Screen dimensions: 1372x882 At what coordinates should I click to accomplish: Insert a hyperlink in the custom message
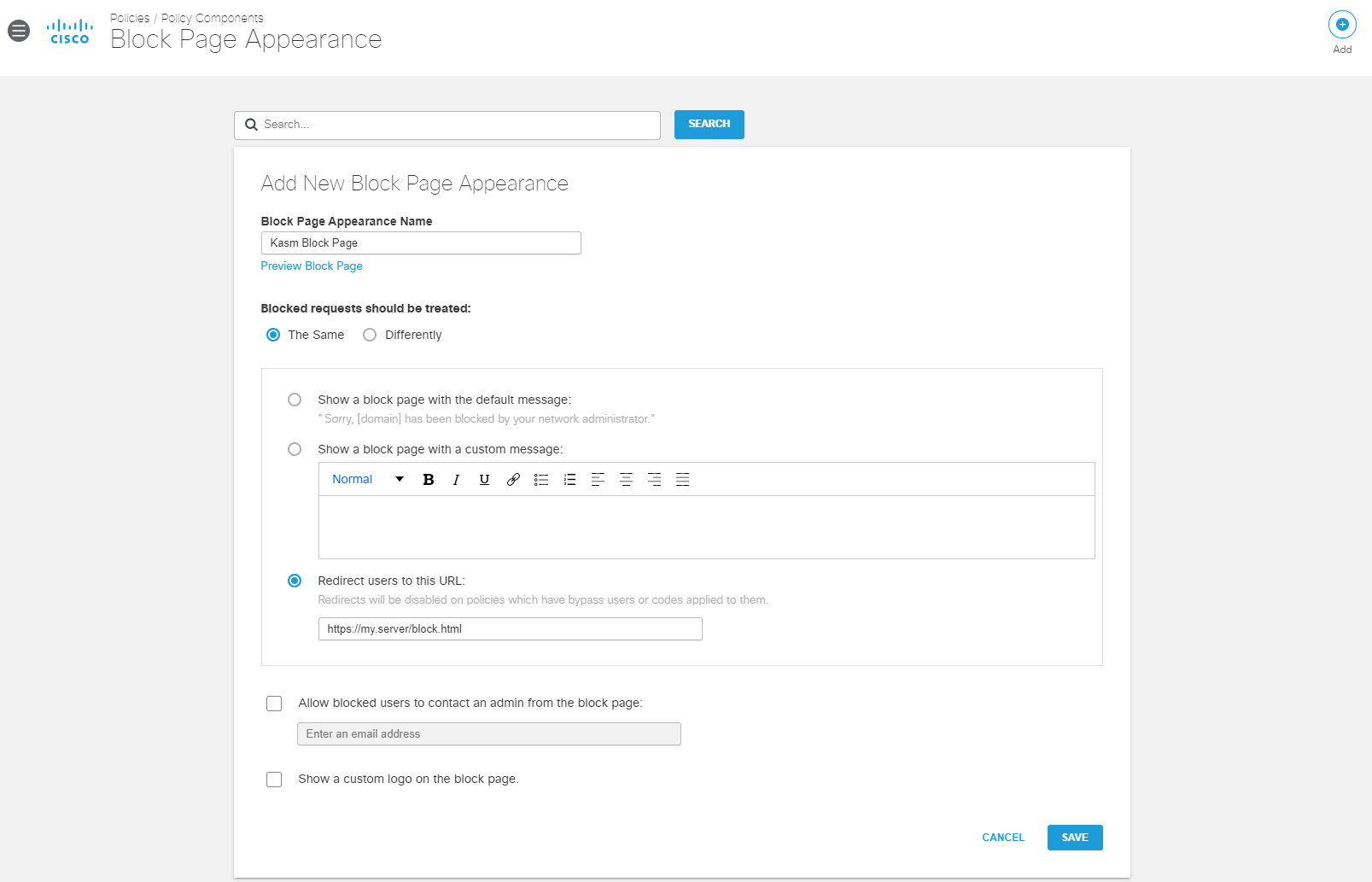click(x=512, y=479)
